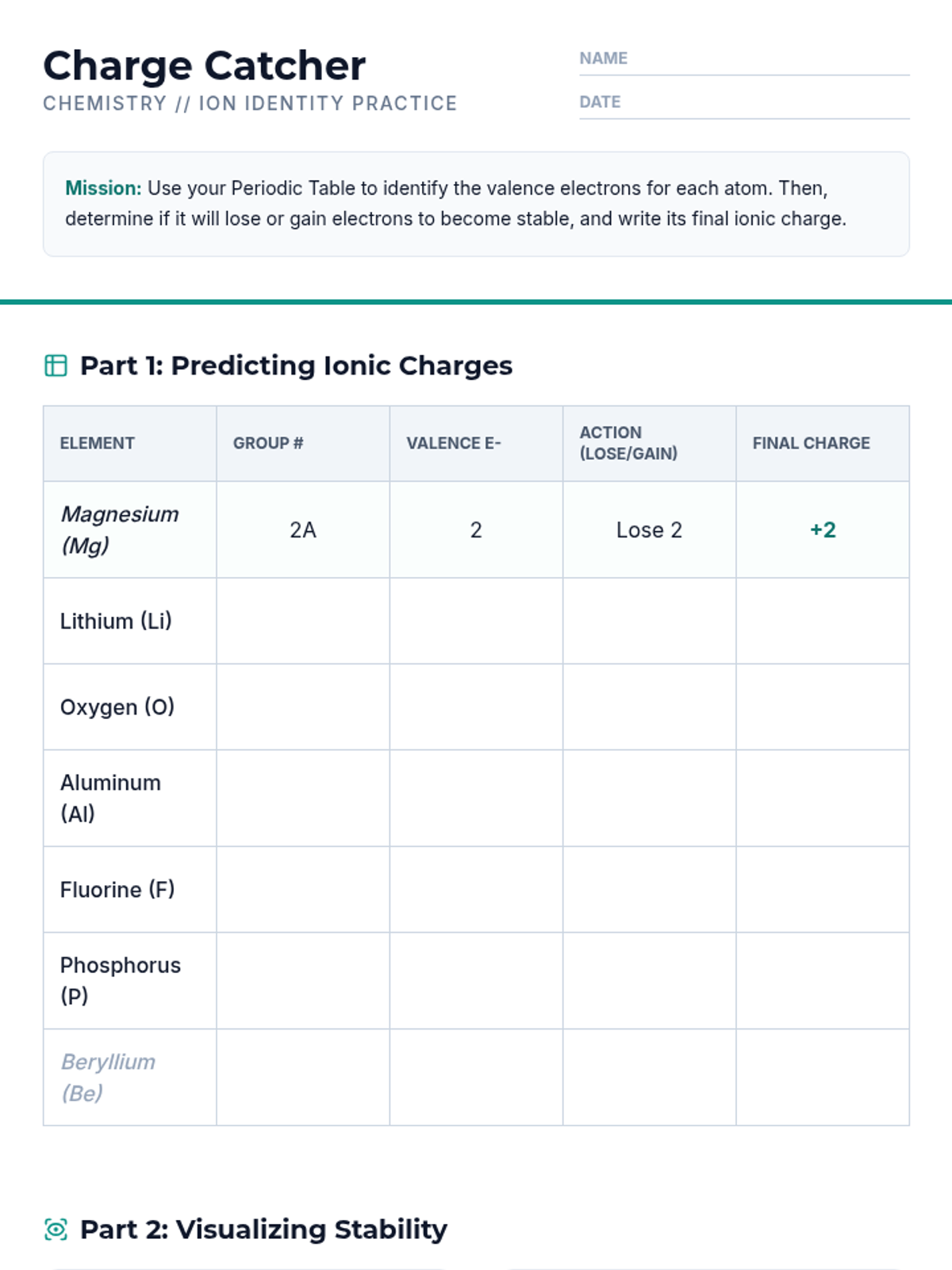The height and width of the screenshot is (1270, 952).
Task: Select Oxygen's Action (Lose/Gain) cell
Action: click(649, 706)
